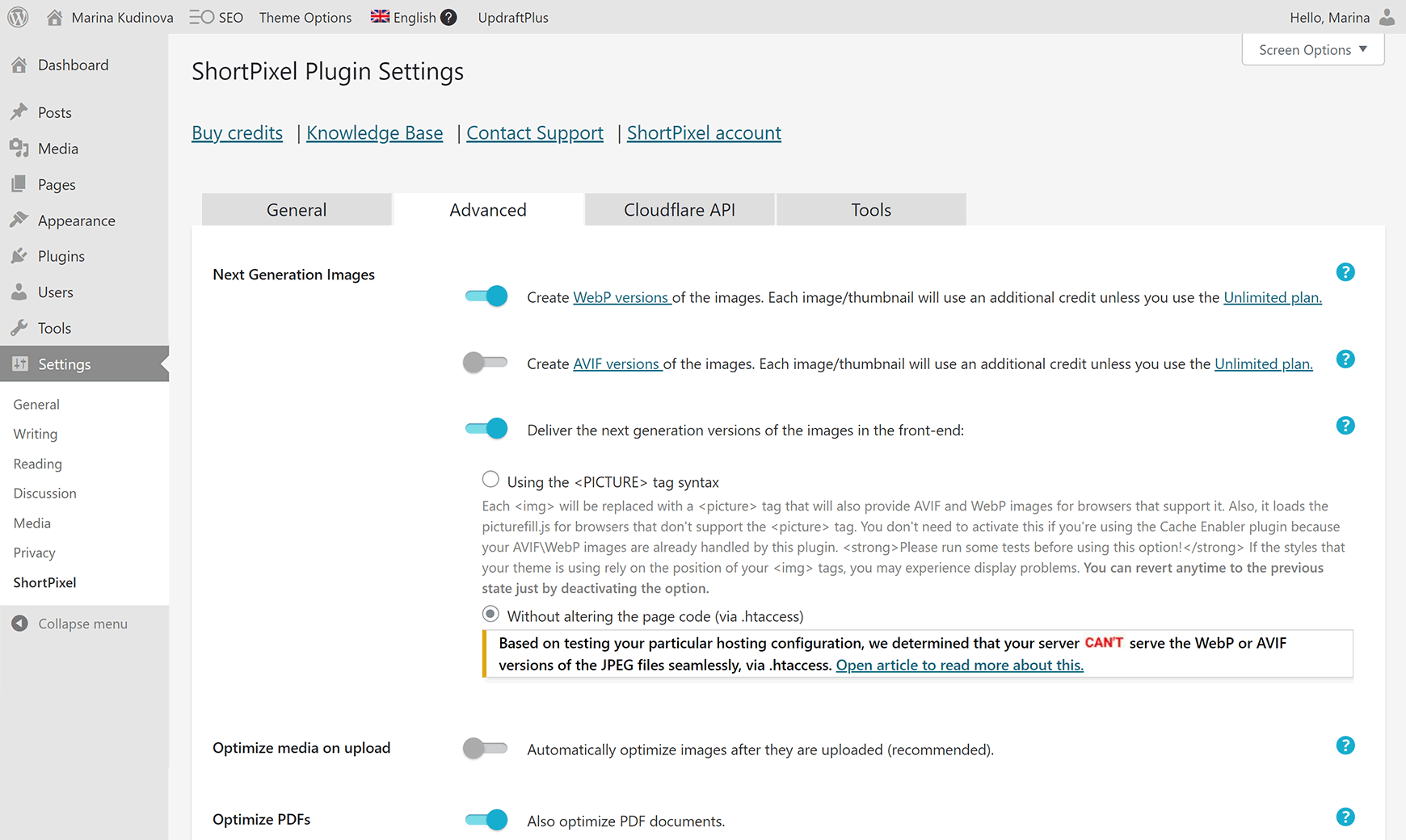Click the Marina Kudinova site name
The height and width of the screenshot is (840, 1406).
pos(122,17)
